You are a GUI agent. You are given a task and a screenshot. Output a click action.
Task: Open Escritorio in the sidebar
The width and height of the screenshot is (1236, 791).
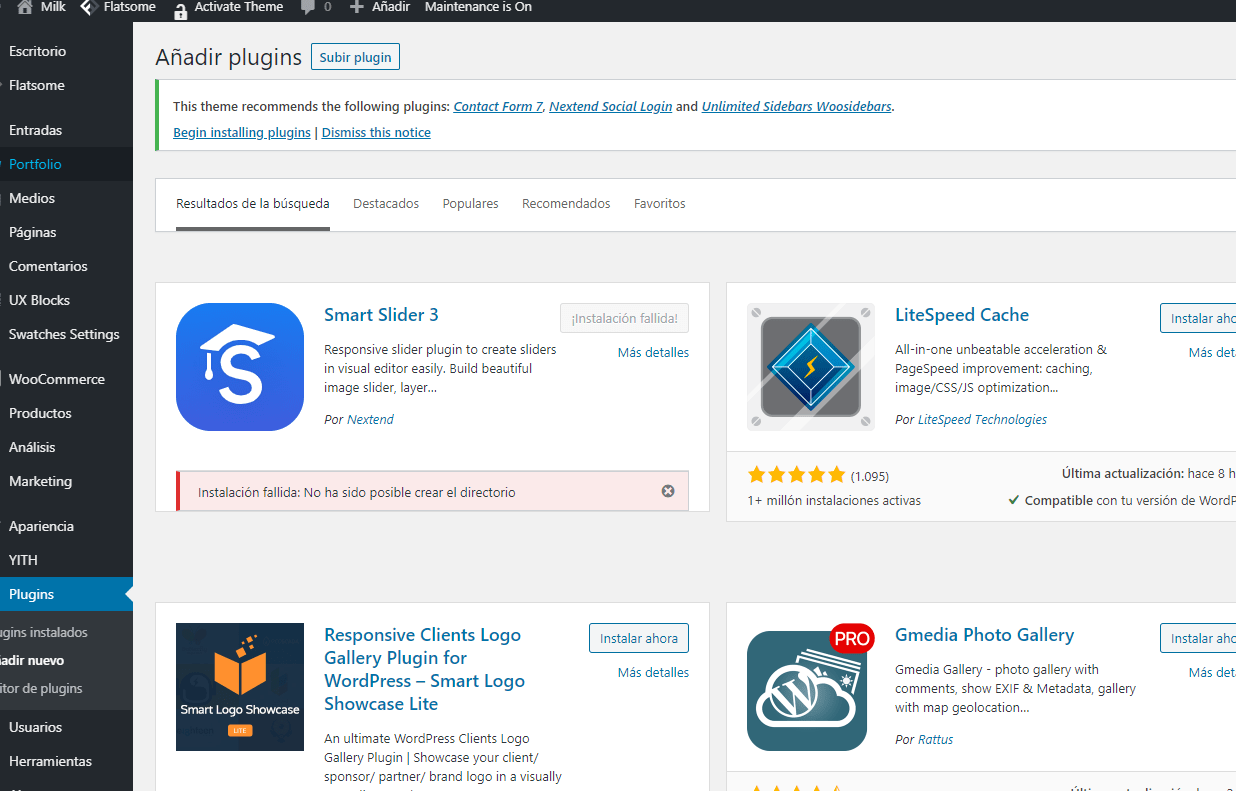[x=37, y=51]
